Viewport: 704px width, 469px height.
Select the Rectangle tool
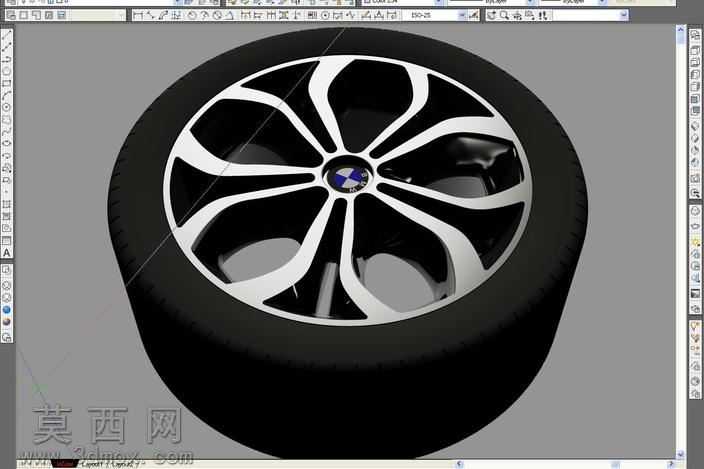[x=7, y=83]
